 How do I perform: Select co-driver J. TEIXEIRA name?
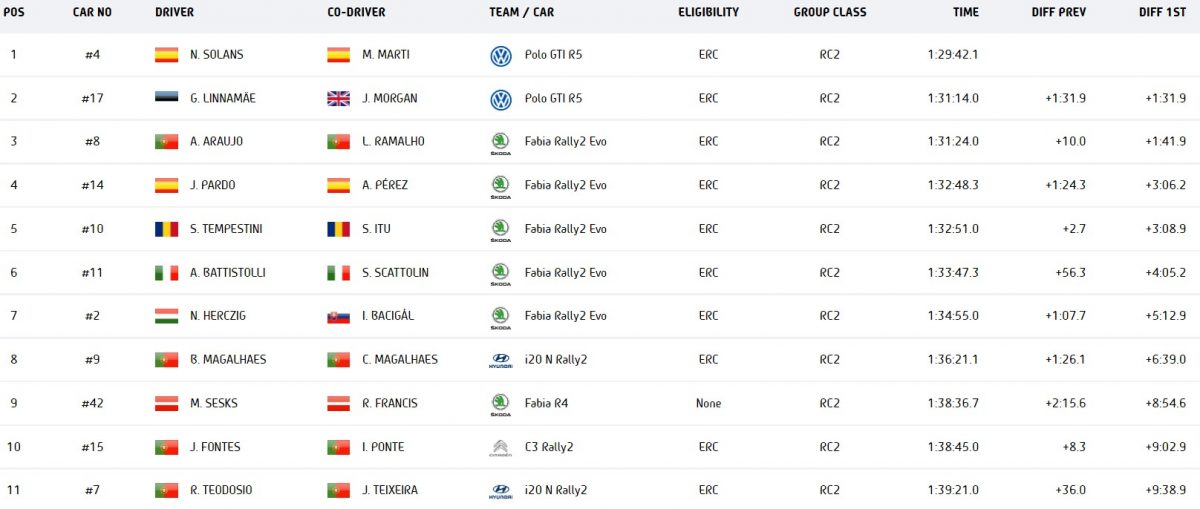pyautogui.click(x=390, y=490)
